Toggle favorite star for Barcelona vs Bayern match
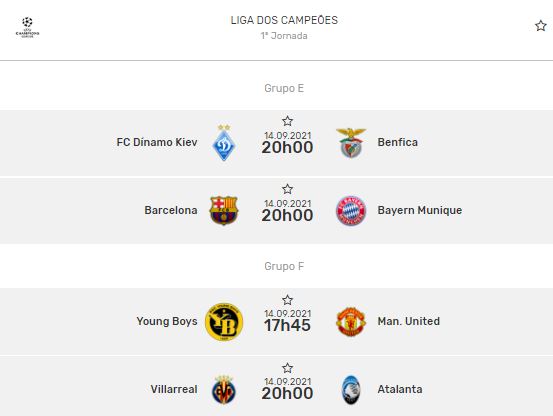The image size is (553, 416). [x=287, y=189]
